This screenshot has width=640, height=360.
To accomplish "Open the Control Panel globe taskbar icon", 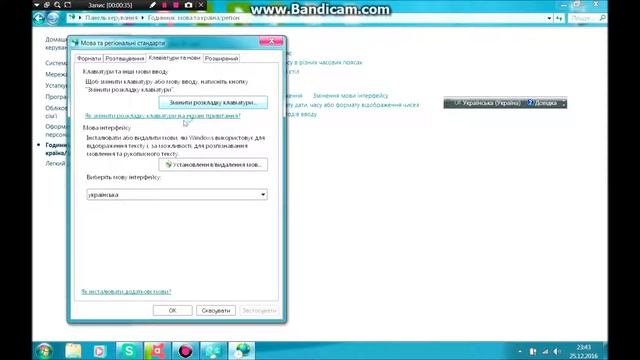I will pyautogui.click(x=241, y=351).
